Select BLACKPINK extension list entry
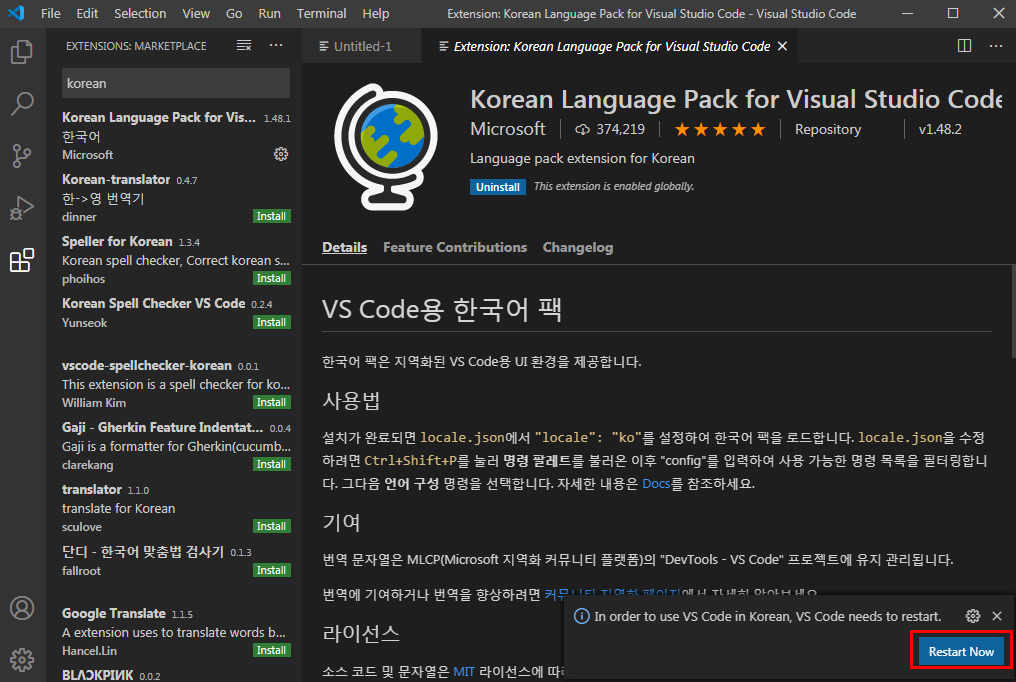The image size is (1016, 682). coord(174,674)
